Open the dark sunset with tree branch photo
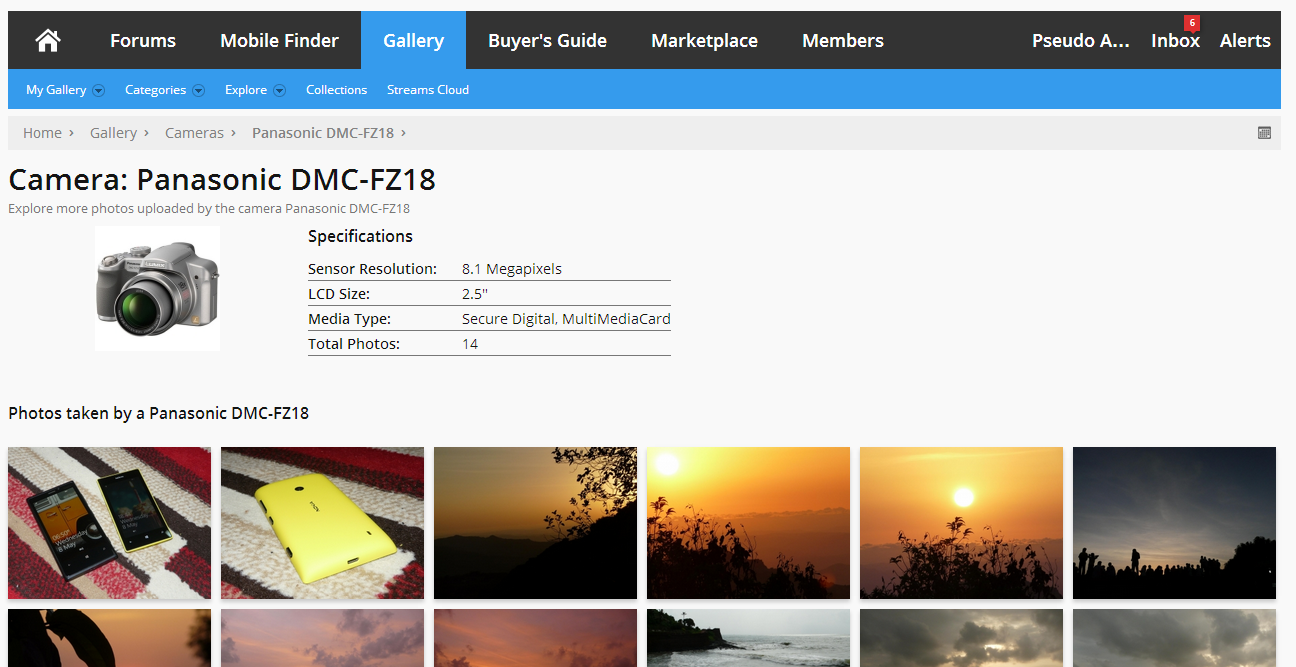 pos(535,523)
